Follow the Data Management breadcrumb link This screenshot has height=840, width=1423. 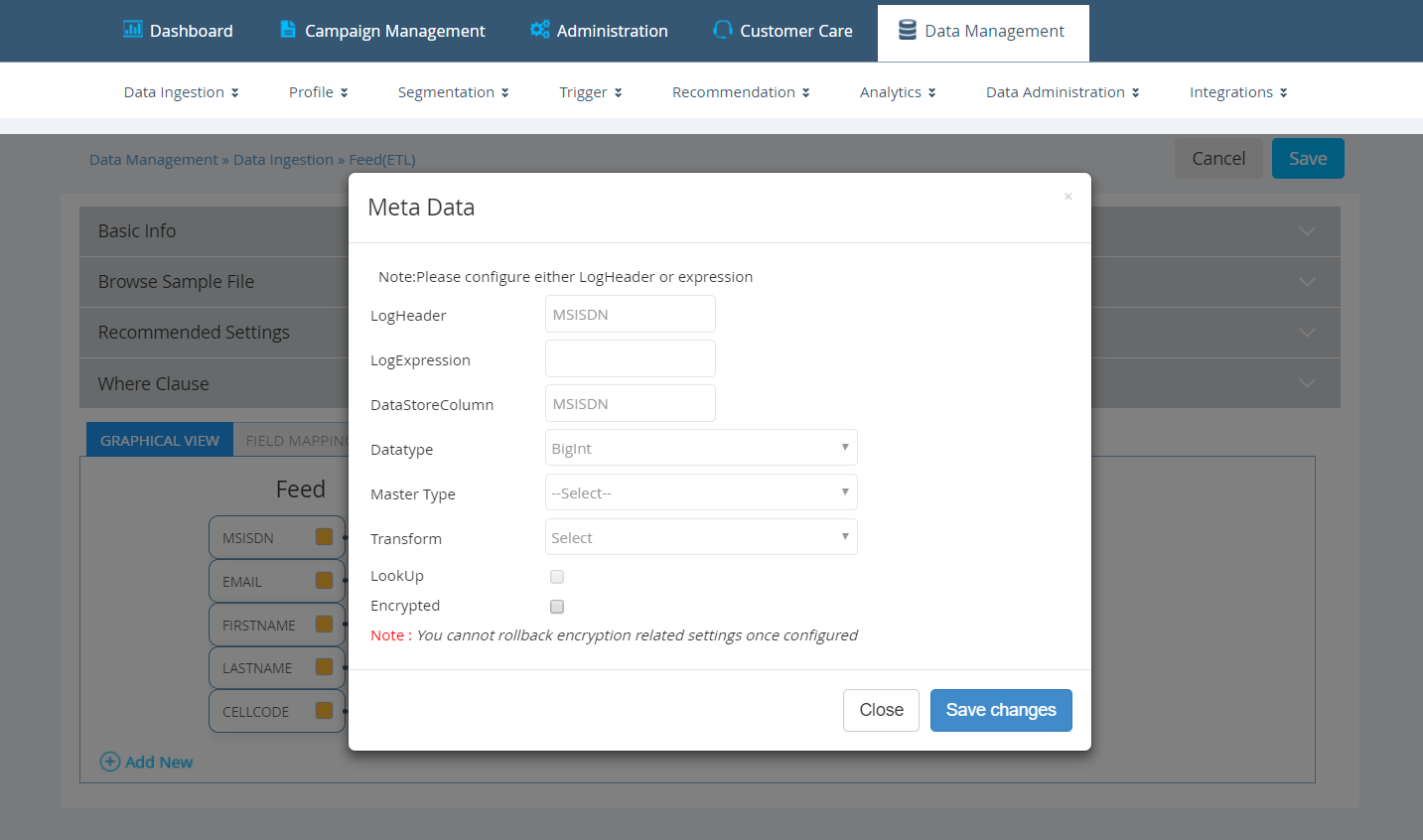(153, 160)
